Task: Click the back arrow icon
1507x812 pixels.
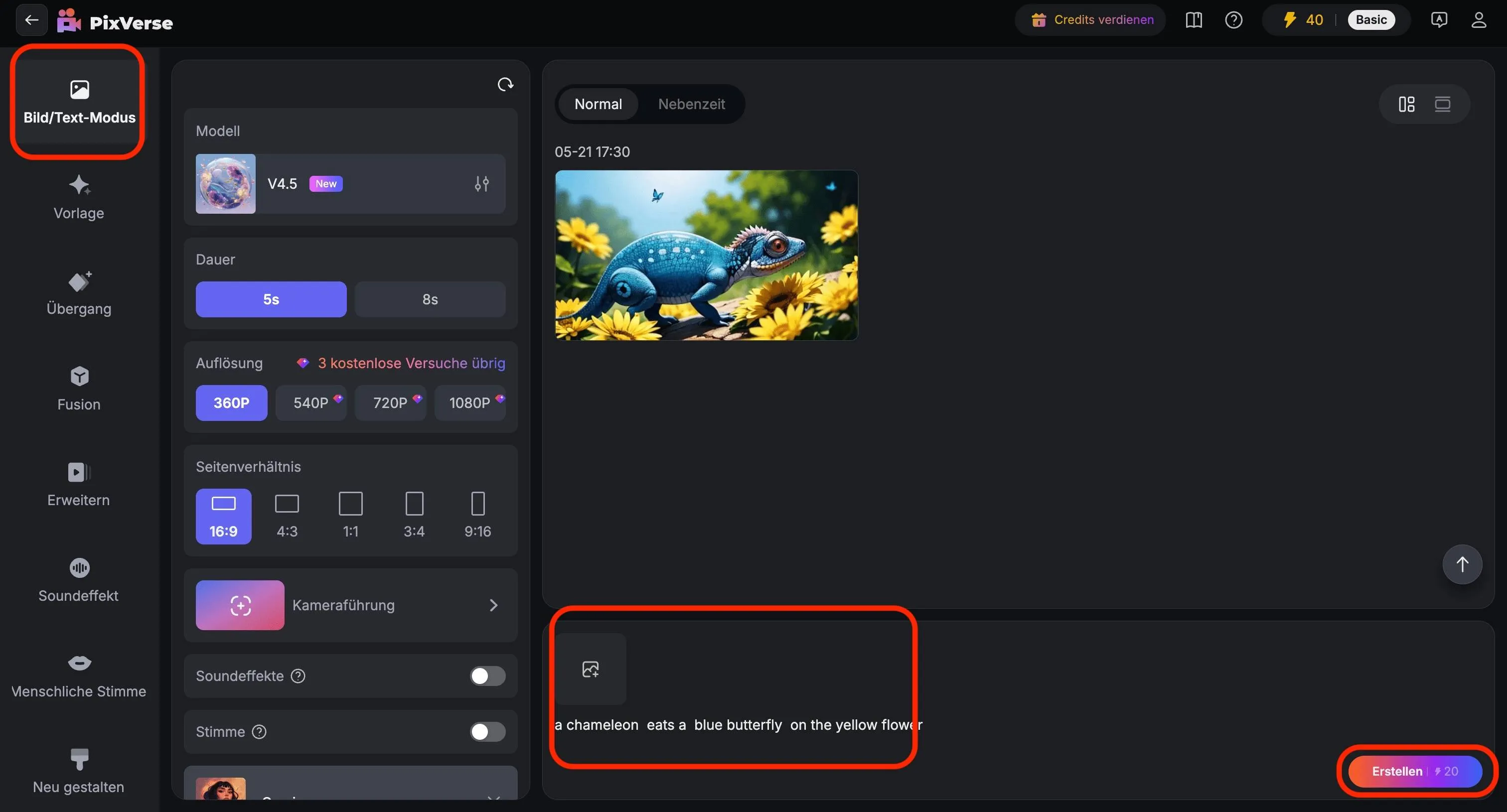Action: point(31,20)
